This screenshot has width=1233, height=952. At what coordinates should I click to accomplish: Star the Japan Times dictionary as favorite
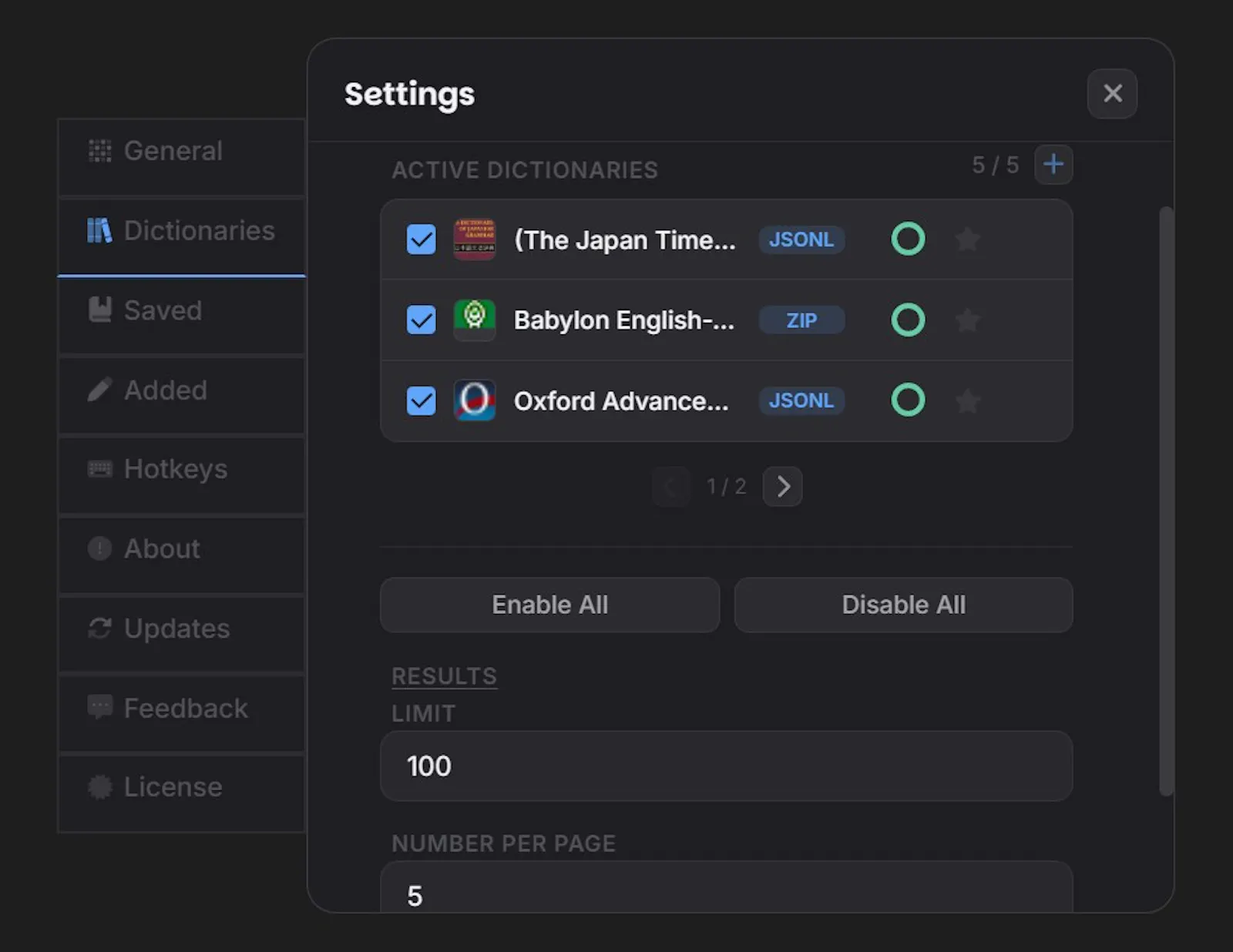(967, 240)
